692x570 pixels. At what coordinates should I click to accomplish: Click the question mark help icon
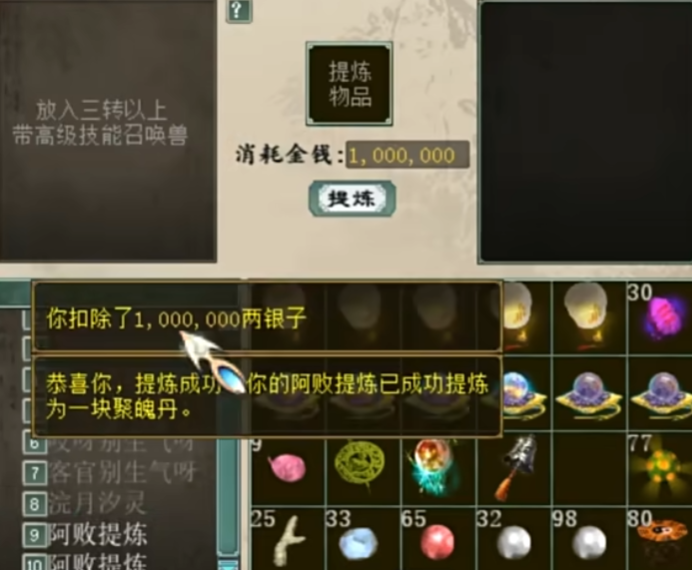tap(239, 10)
